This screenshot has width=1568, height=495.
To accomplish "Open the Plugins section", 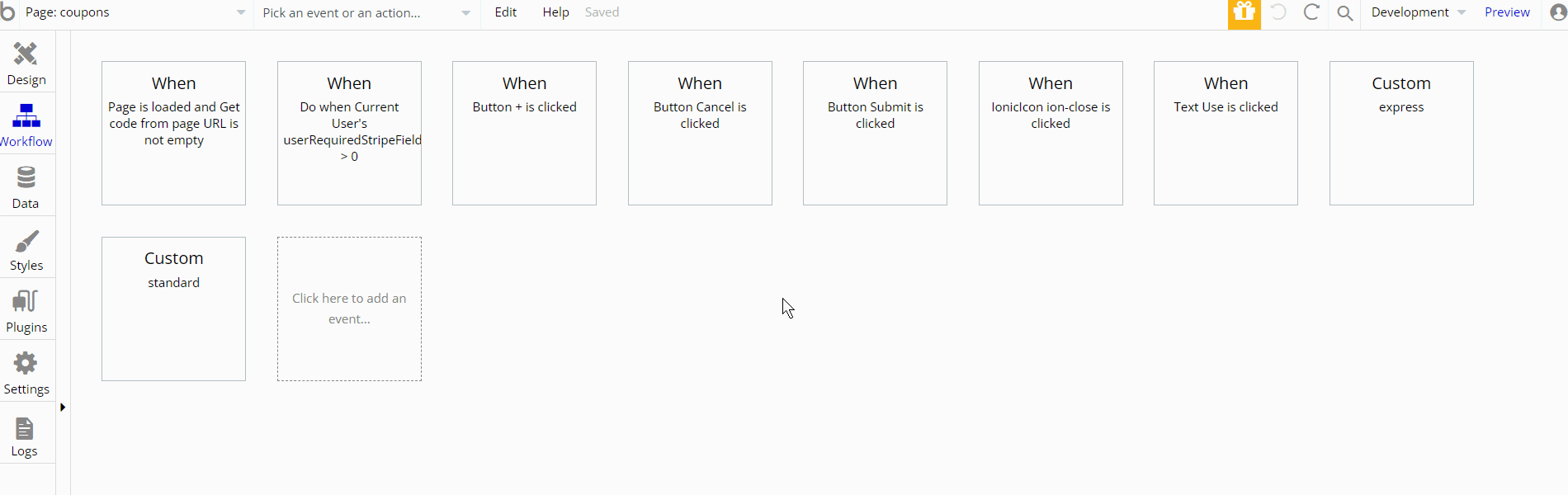I will pyautogui.click(x=26, y=312).
